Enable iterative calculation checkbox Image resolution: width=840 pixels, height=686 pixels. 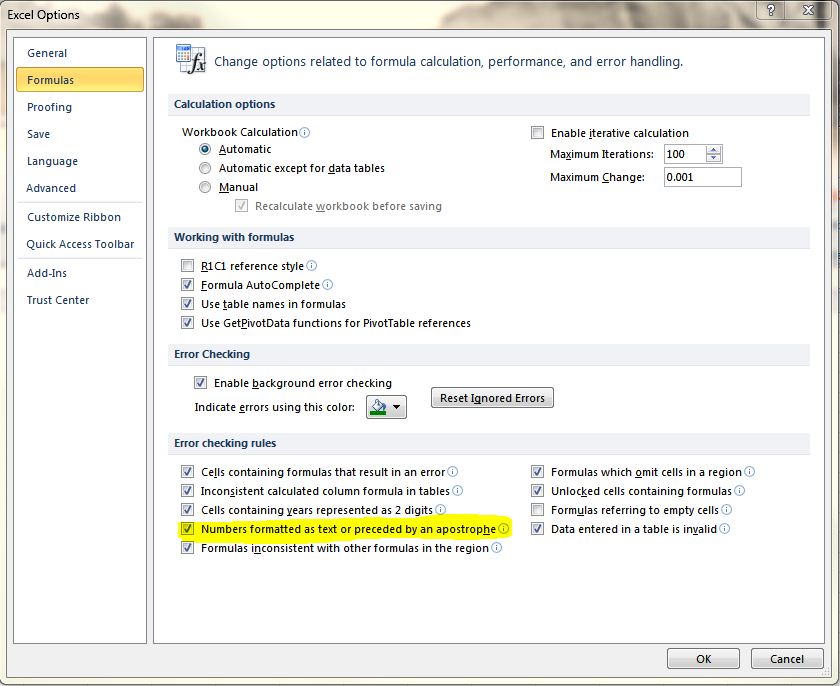point(538,133)
